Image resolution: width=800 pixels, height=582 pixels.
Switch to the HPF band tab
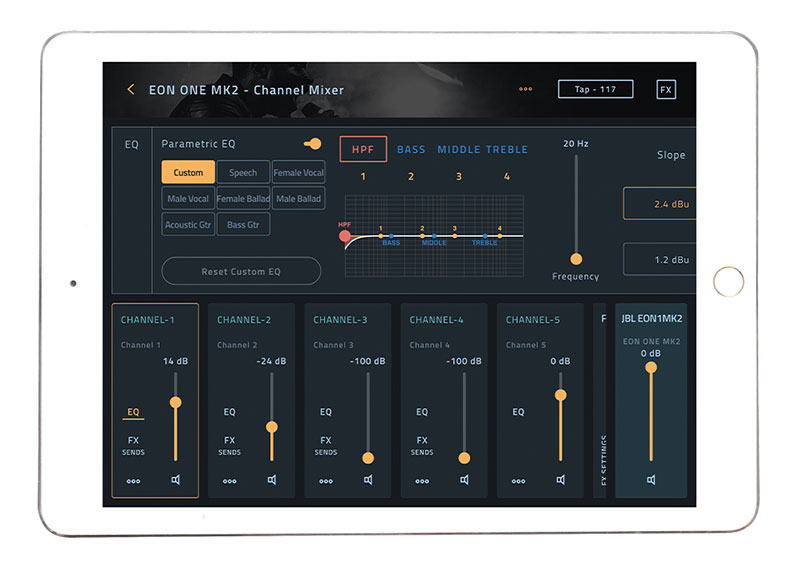363,149
